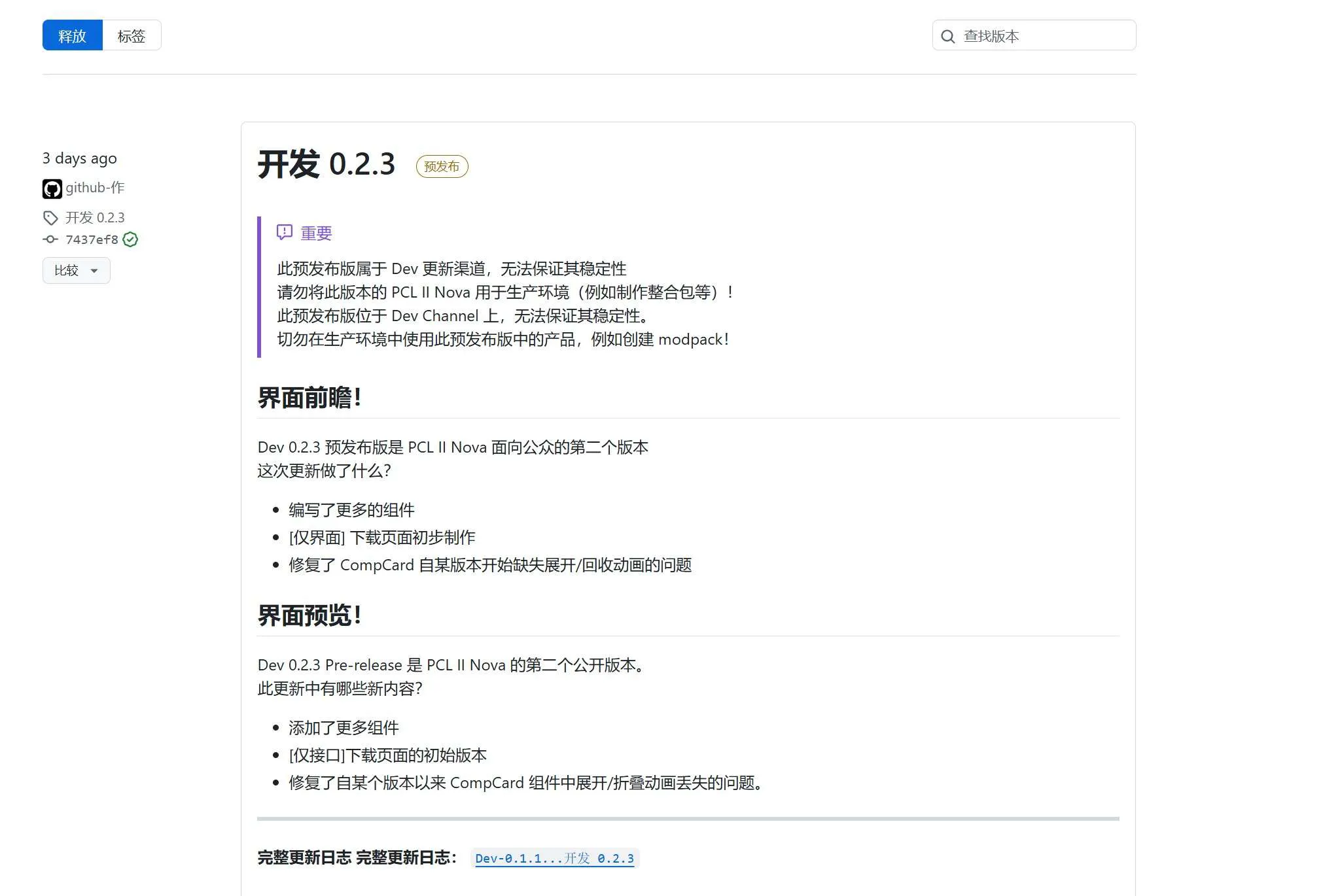The width and height of the screenshot is (1323, 896).
Task: Open the 开发 0.2.3 release title
Action: 326,164
